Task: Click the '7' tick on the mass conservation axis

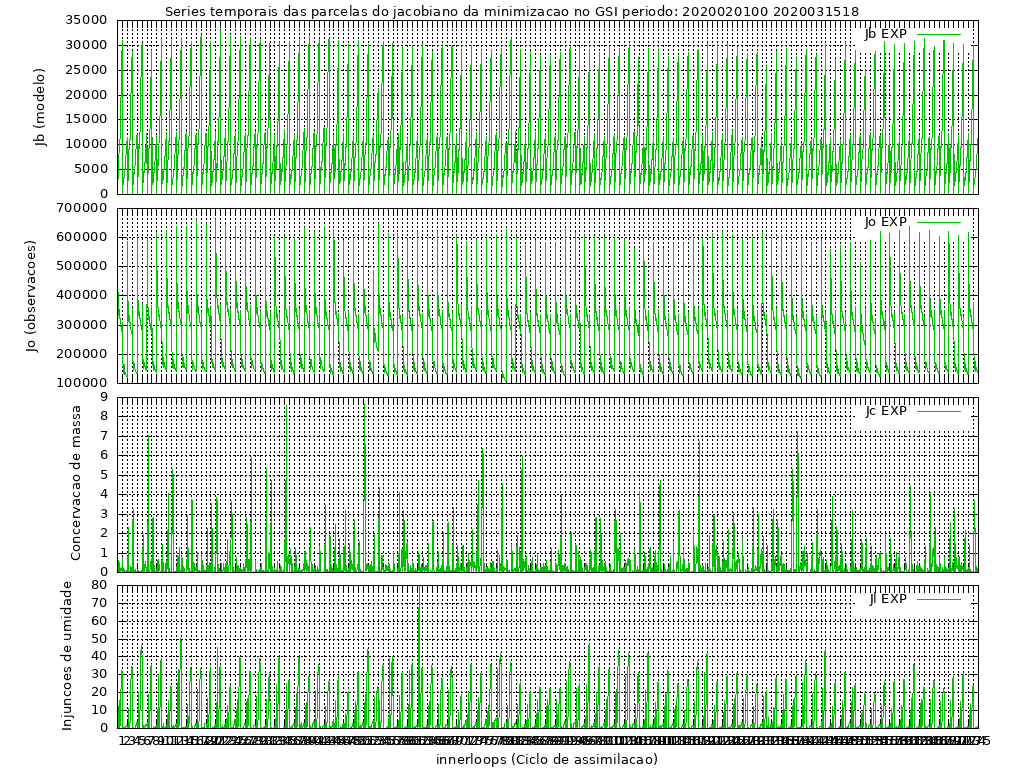Action: tap(104, 436)
